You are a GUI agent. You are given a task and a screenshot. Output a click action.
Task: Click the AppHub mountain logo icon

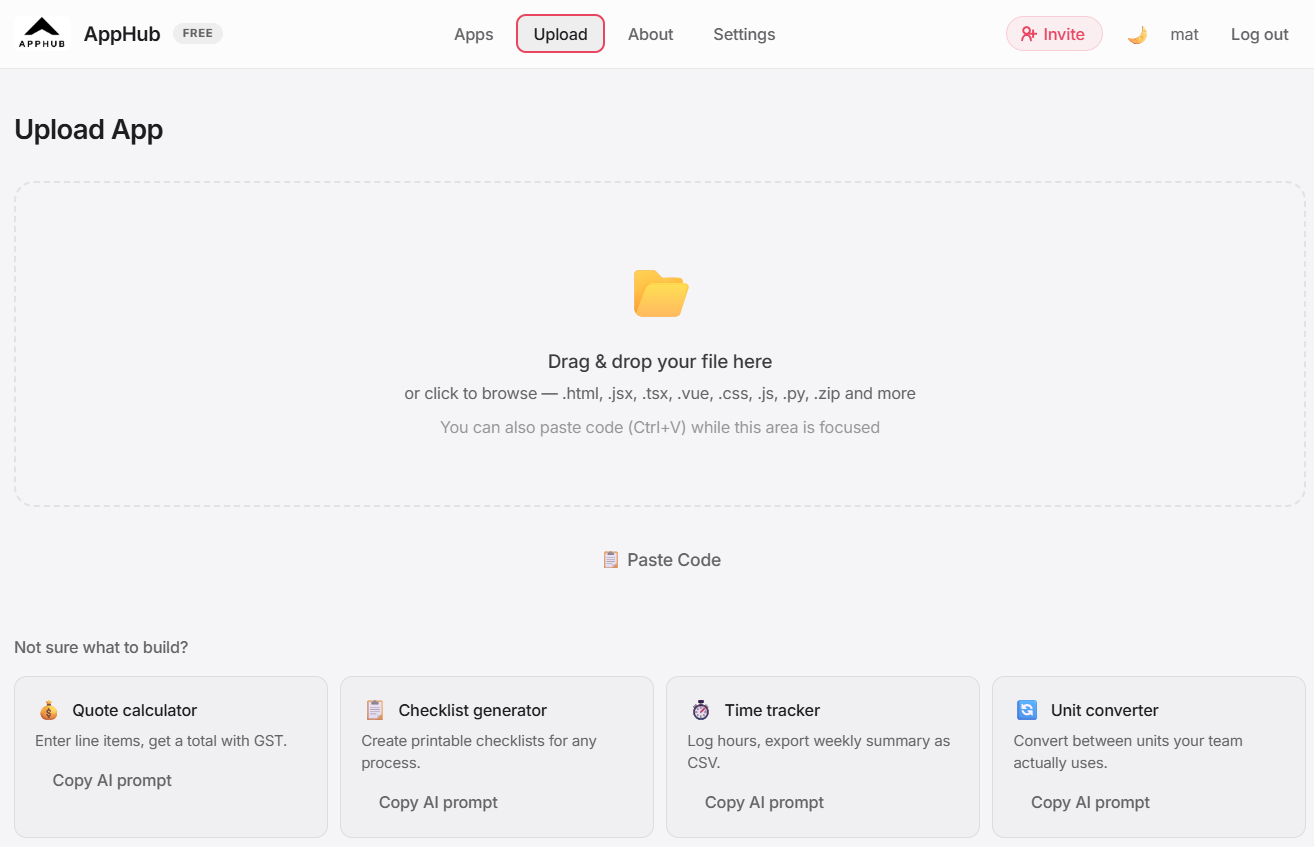point(42,33)
